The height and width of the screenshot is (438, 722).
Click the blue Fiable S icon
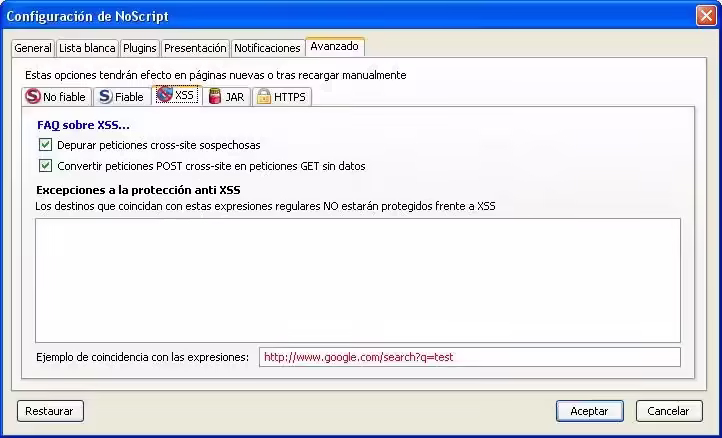pyautogui.click(x=105, y=96)
